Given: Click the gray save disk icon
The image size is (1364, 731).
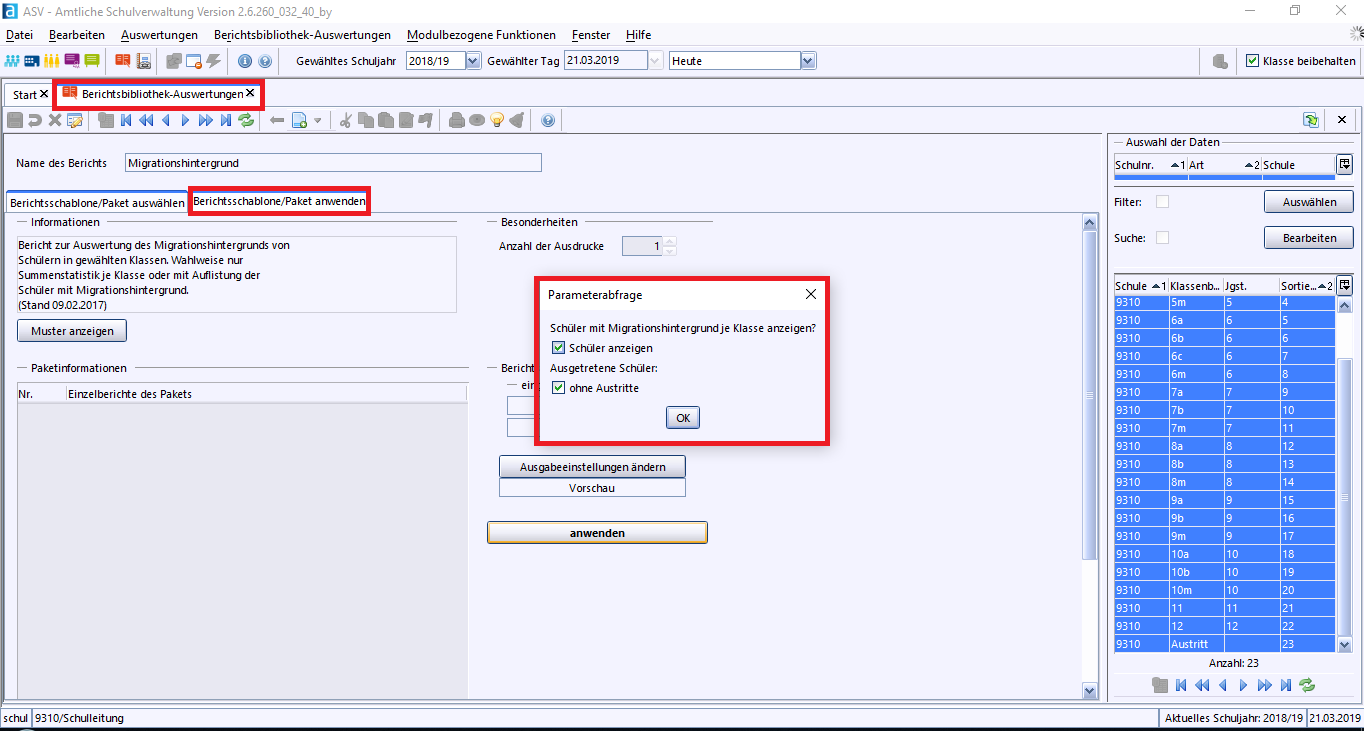Looking at the screenshot, I should 15,120.
